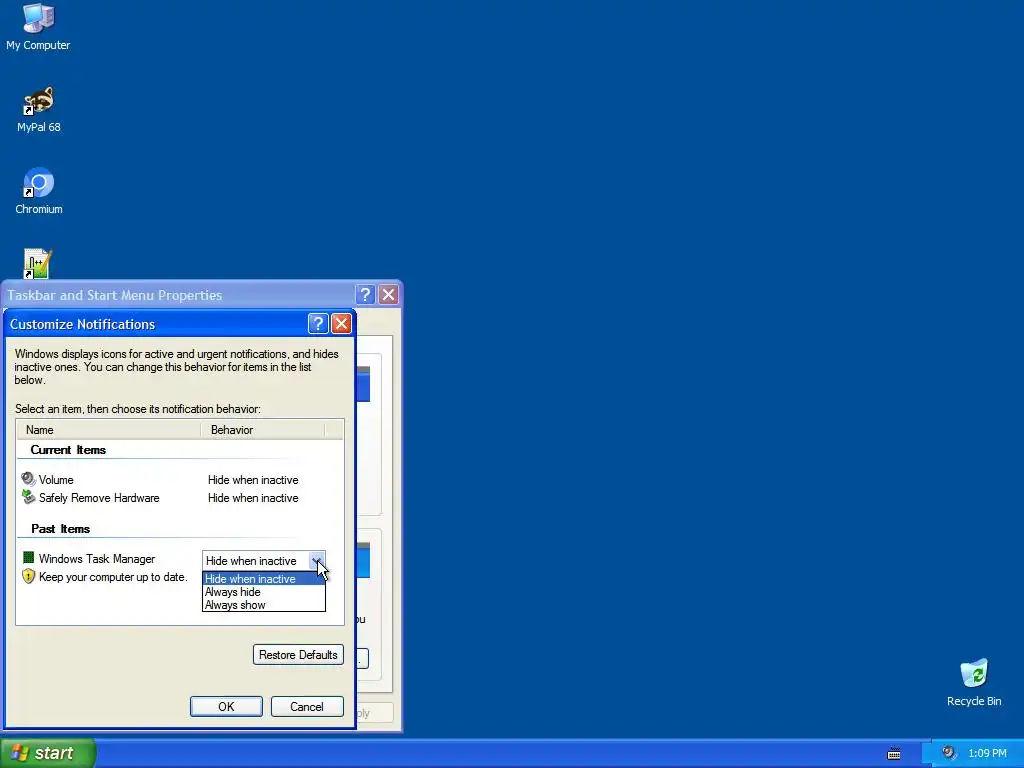Viewport: 1024px width, 768px height.
Task: Choose 'Always show' from the dropdown
Action: 264,605
